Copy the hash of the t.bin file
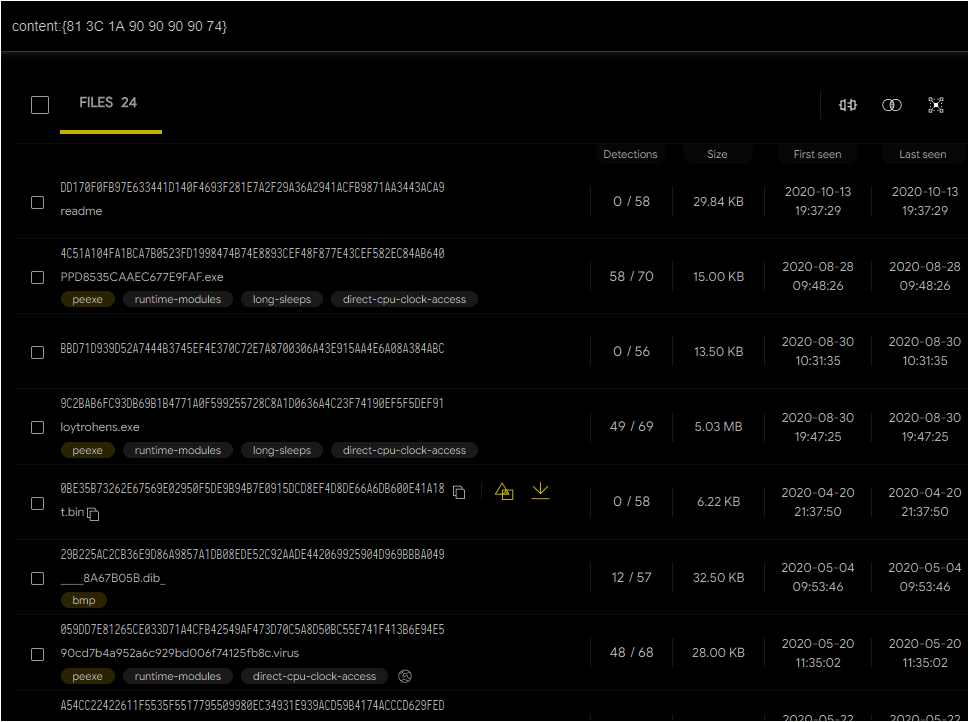The width and height of the screenshot is (969, 722). [x=459, y=492]
